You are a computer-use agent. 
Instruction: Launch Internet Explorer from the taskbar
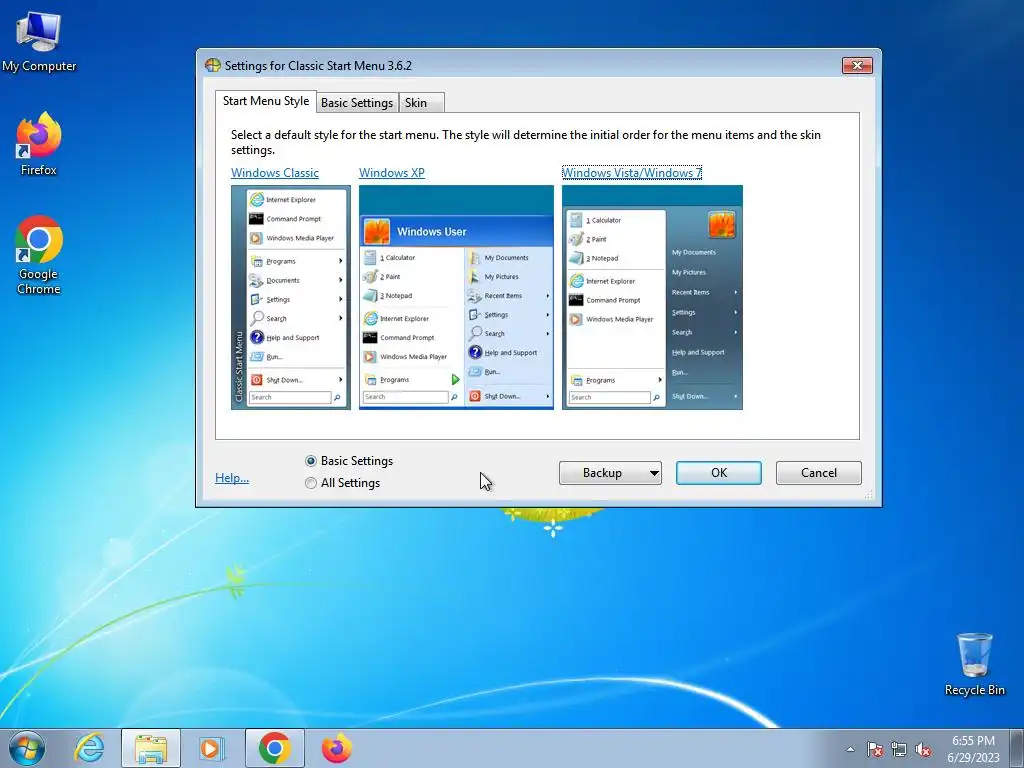(x=89, y=748)
